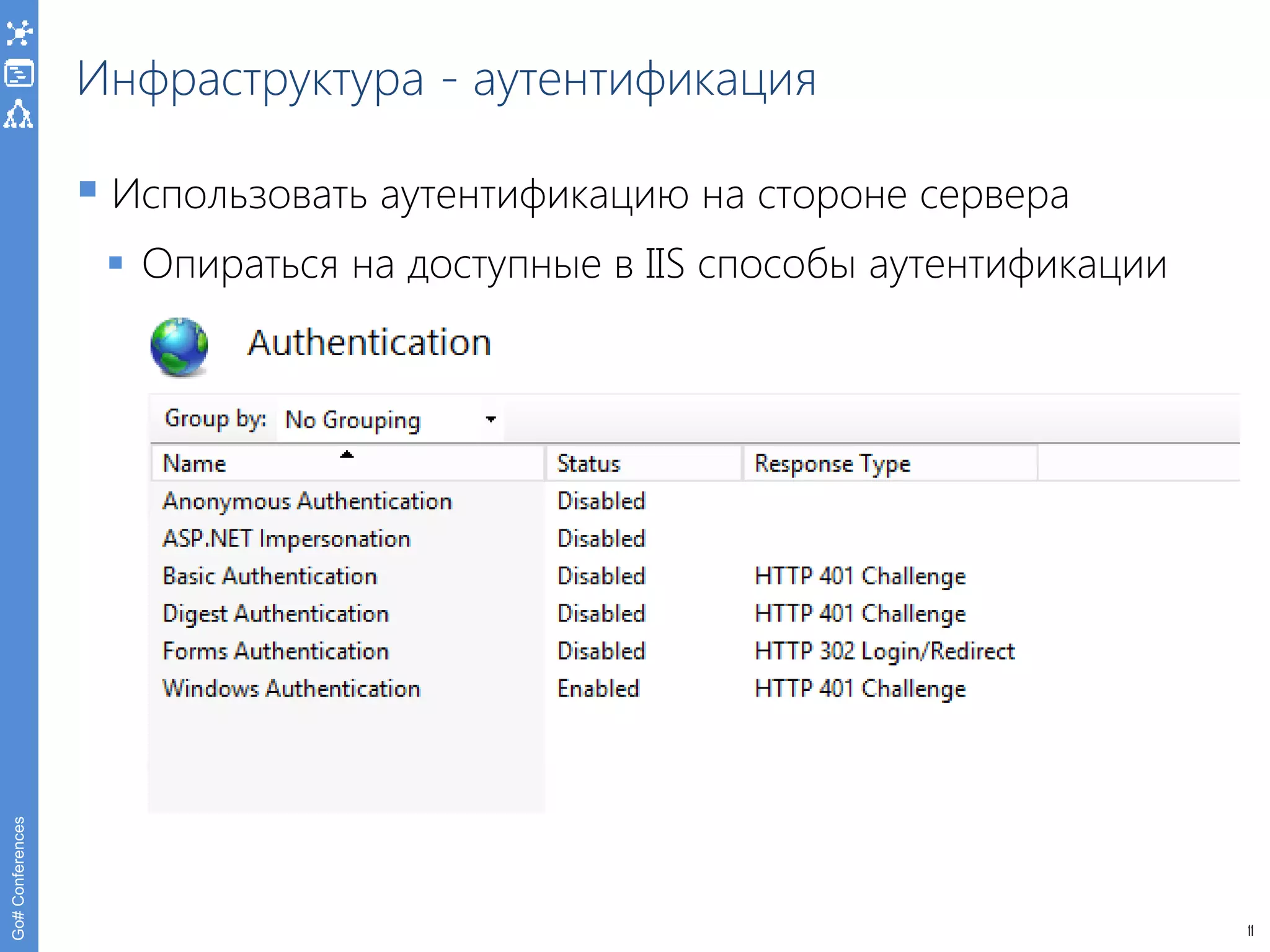The width and height of the screenshot is (1270, 952).
Task: Click the window layout icon in sidebar
Action: click(x=19, y=74)
